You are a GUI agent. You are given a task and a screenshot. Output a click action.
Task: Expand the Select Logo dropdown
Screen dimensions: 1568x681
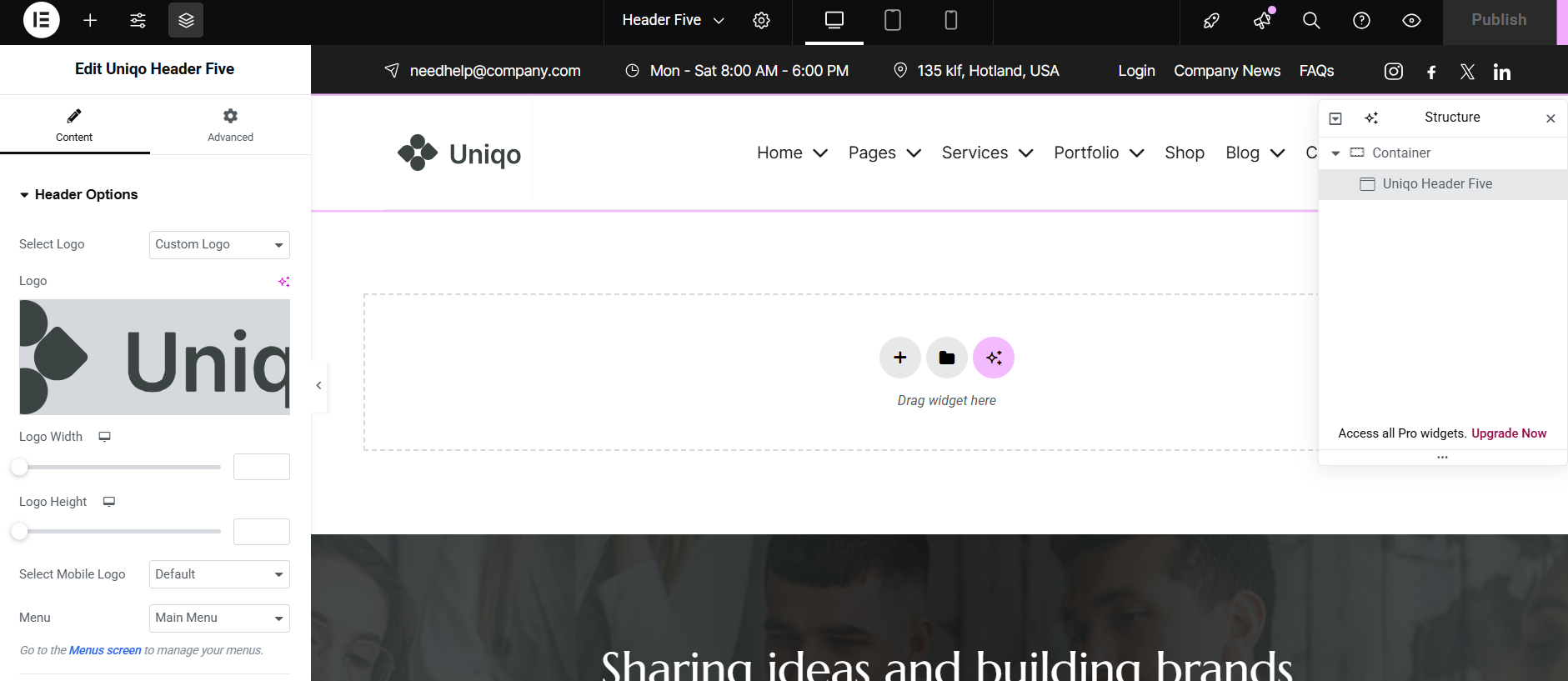[219, 245]
